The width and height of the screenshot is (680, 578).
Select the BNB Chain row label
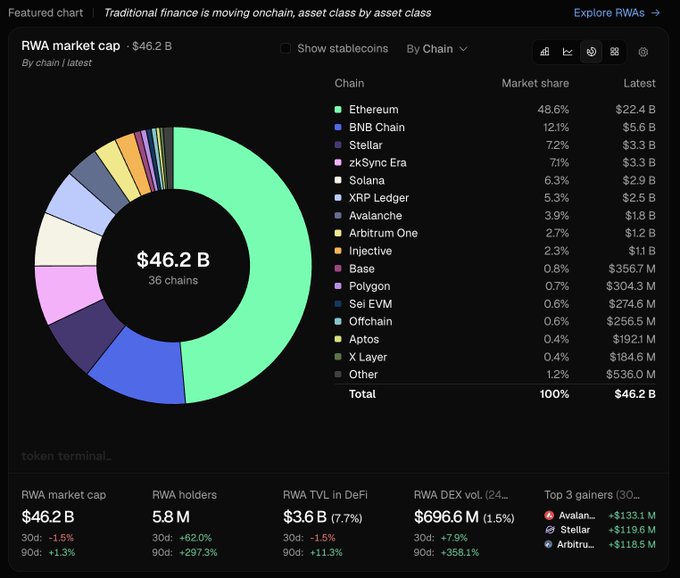(377, 127)
